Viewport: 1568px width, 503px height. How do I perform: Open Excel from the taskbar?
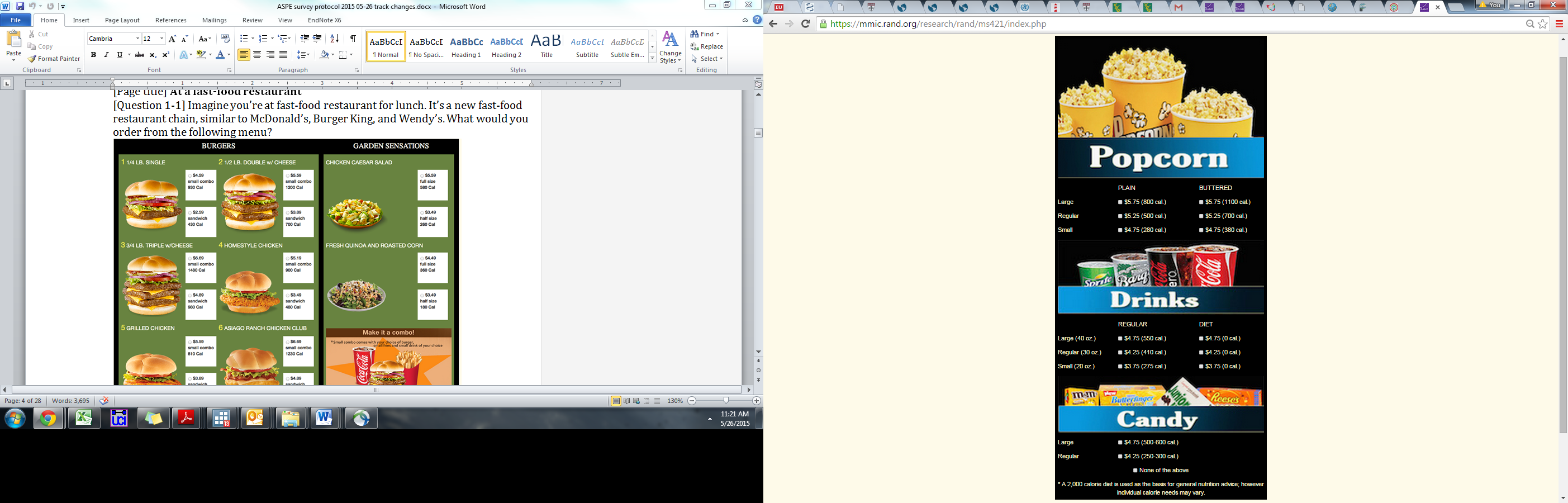coord(84,419)
